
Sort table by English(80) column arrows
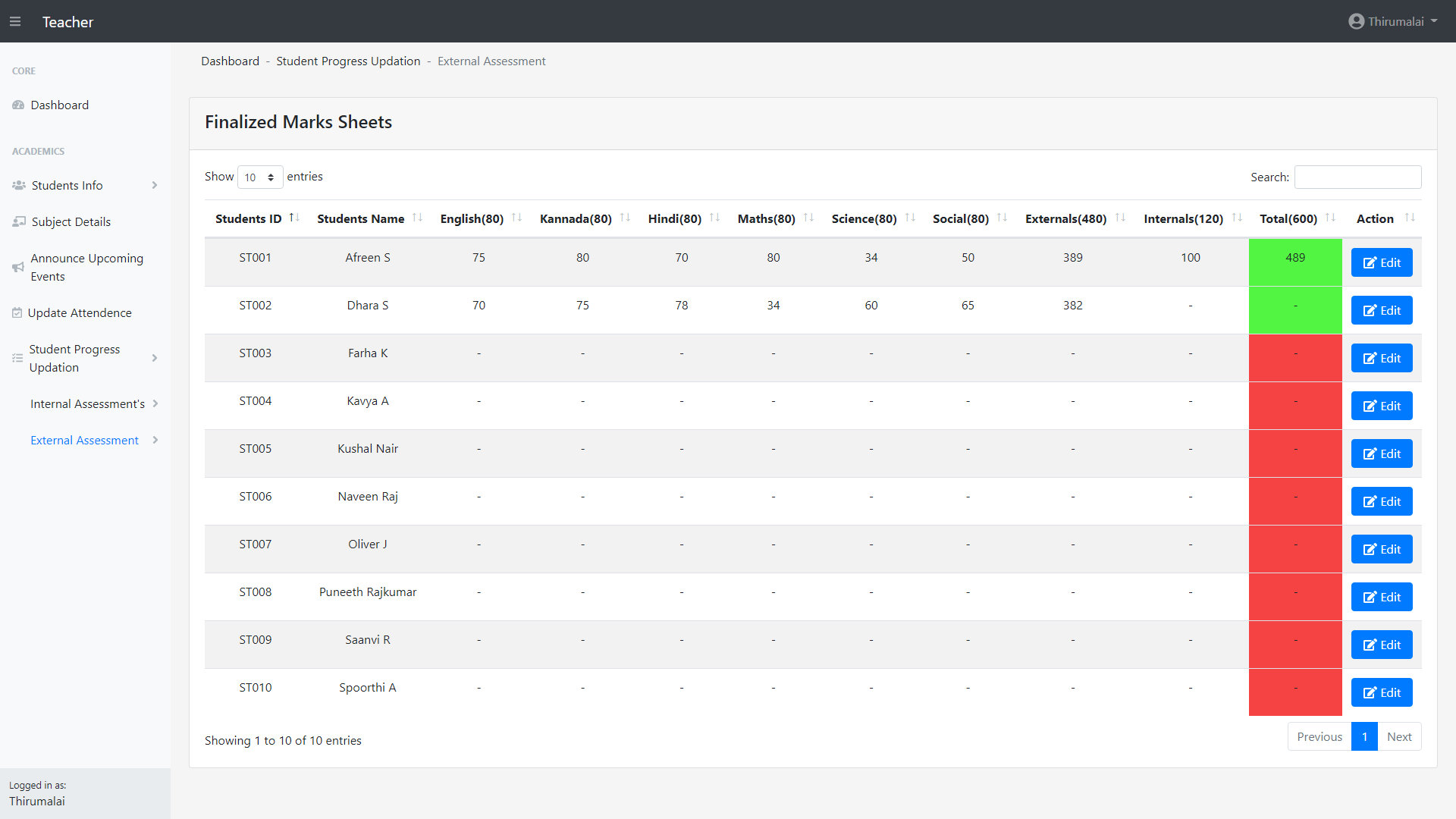(516, 218)
